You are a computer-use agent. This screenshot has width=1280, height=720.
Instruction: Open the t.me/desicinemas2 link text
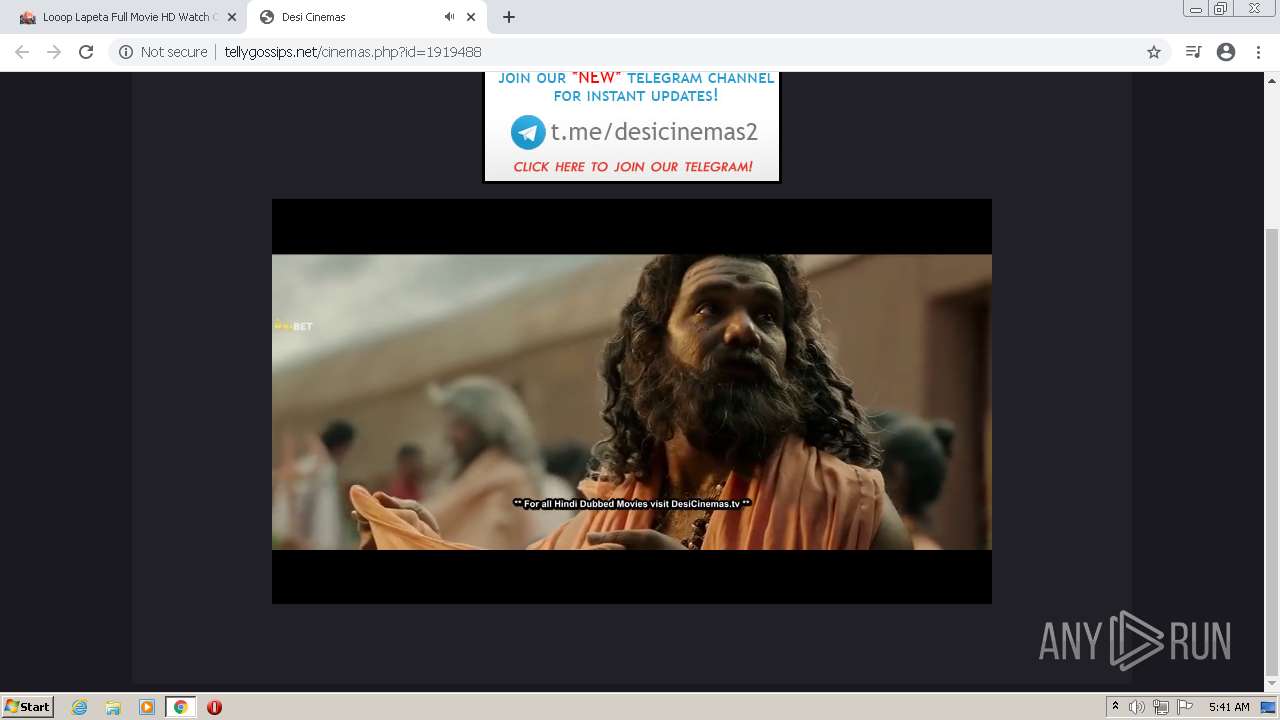pyautogui.click(x=654, y=132)
